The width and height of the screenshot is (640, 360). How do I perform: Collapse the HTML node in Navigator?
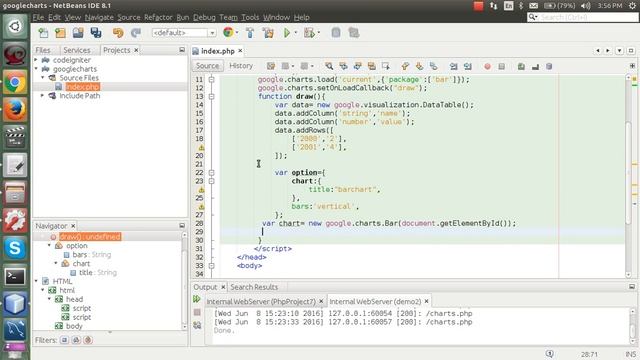pos(36,281)
